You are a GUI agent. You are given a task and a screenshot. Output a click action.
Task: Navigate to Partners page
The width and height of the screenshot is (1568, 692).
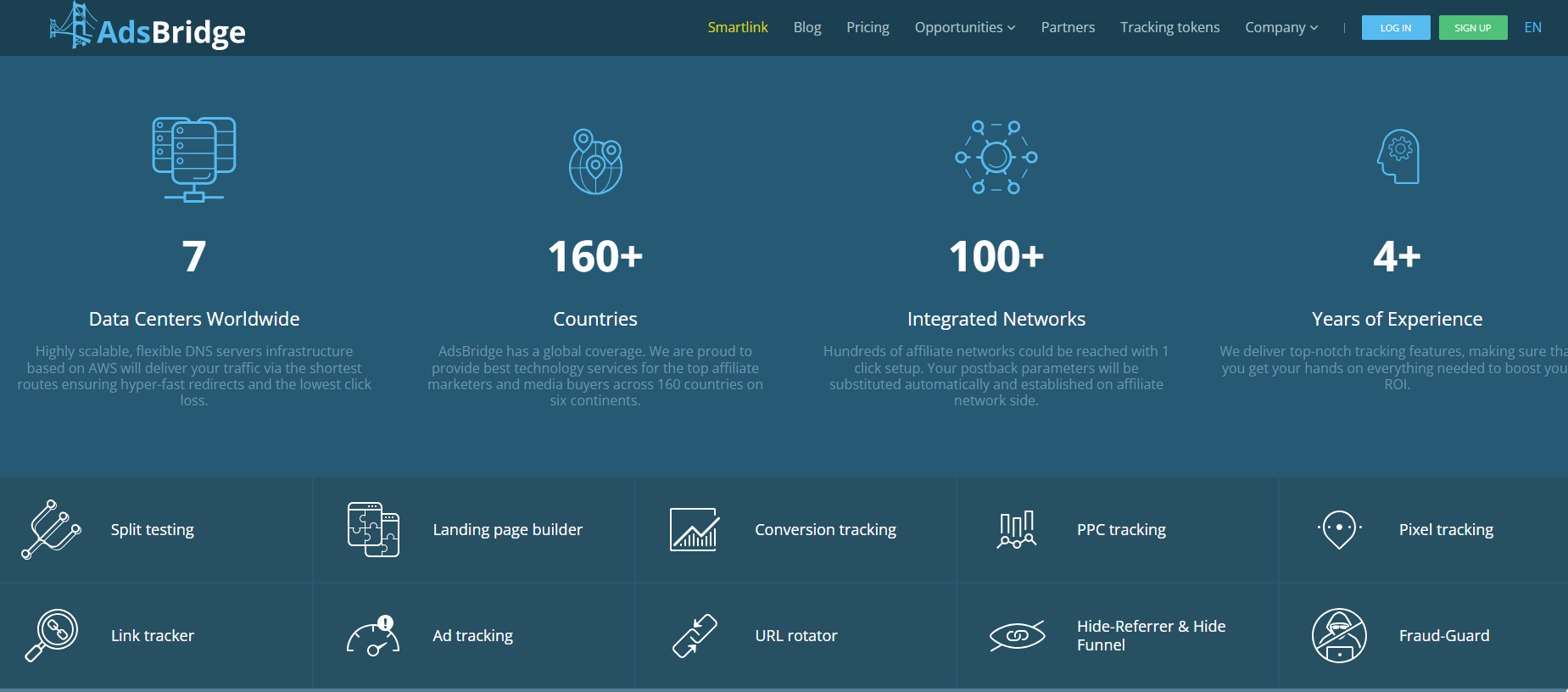tap(1068, 27)
